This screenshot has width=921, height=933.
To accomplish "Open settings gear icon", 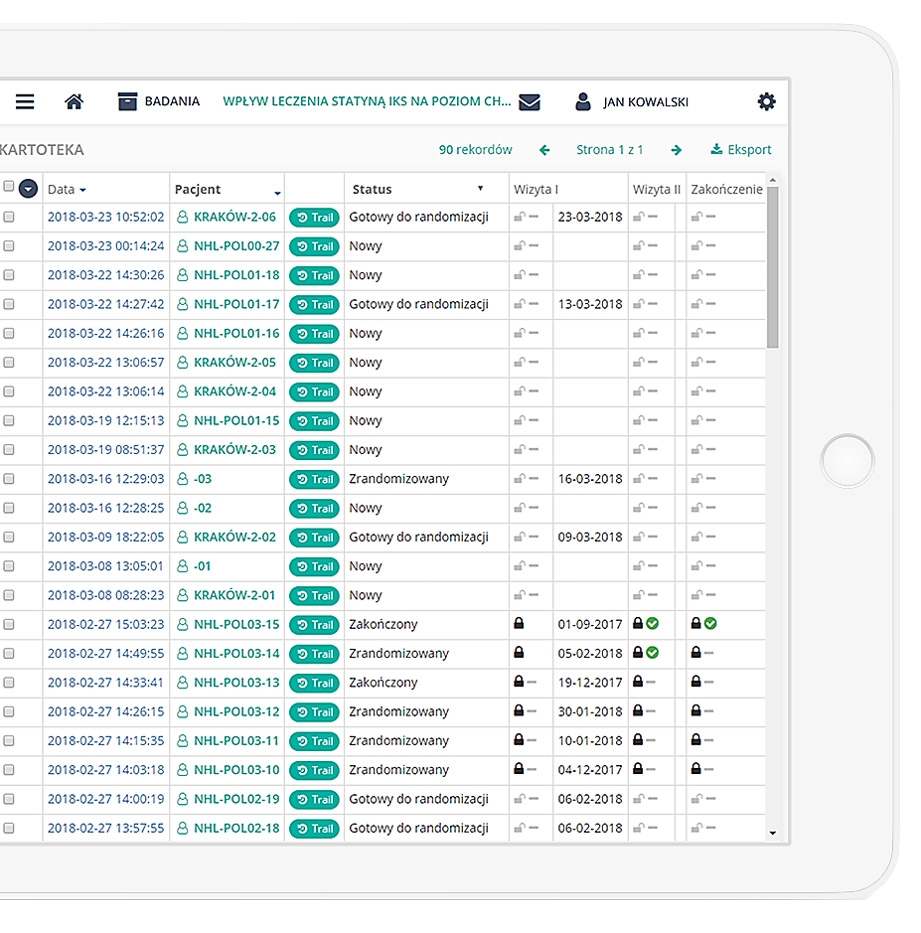I will [x=766, y=101].
